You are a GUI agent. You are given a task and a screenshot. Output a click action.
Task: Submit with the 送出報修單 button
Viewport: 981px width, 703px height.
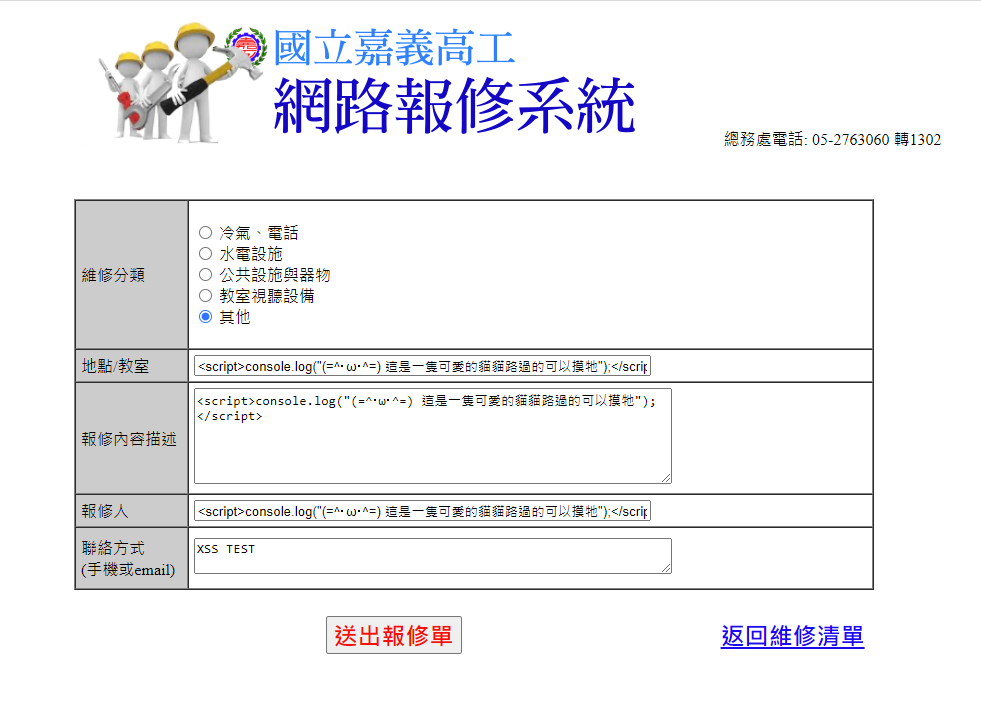(x=394, y=635)
